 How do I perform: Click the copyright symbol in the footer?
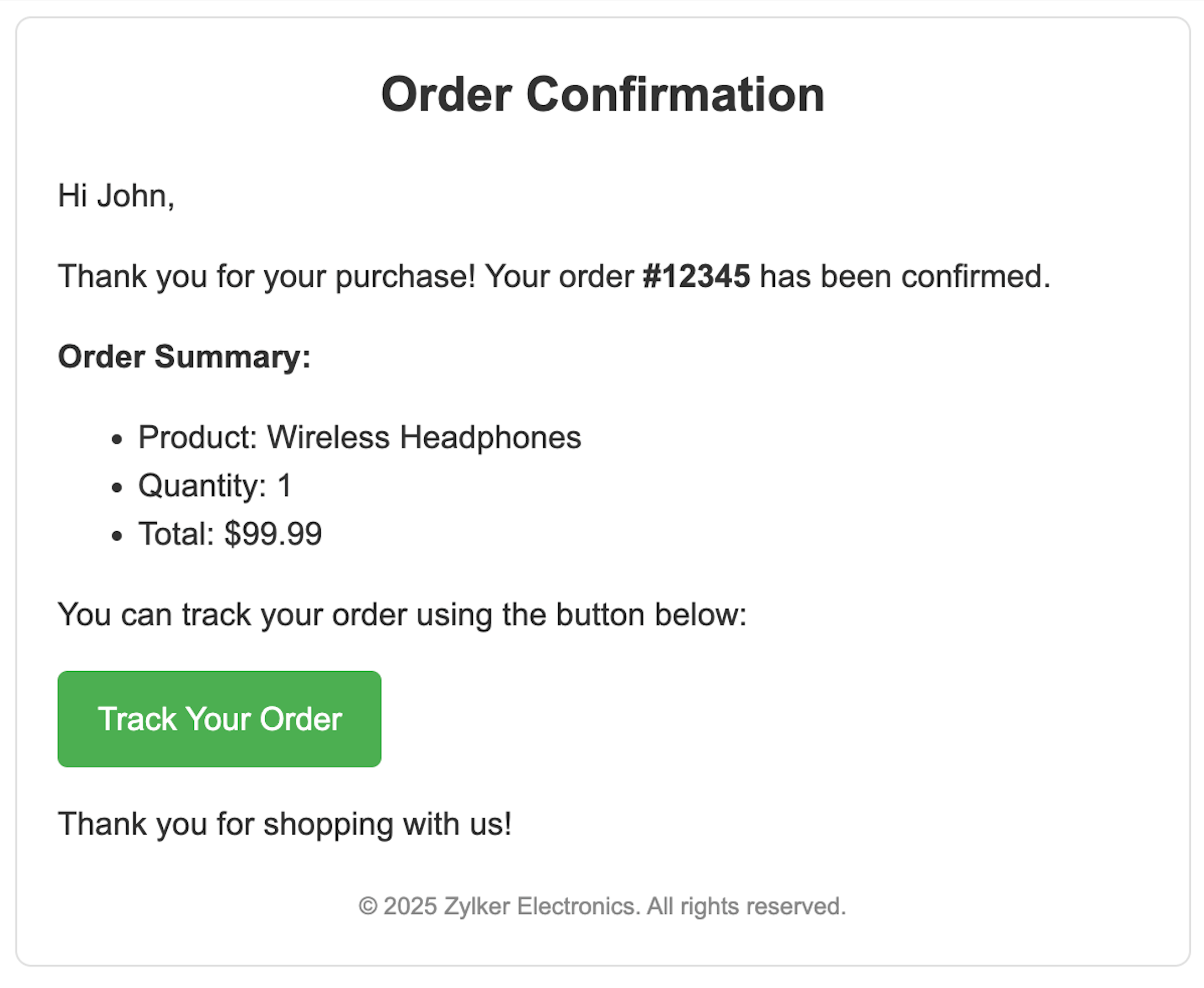point(368,907)
